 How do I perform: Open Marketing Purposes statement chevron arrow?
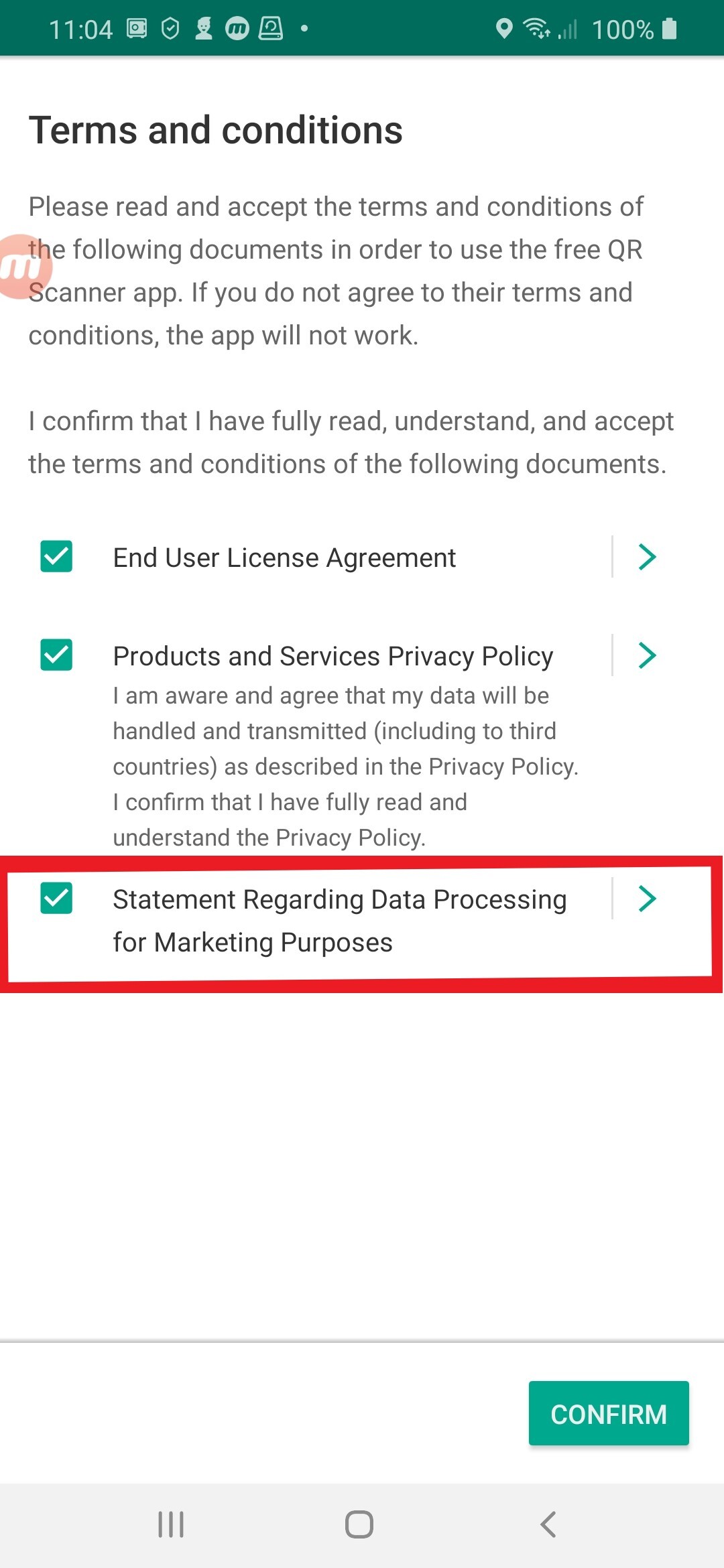647,899
